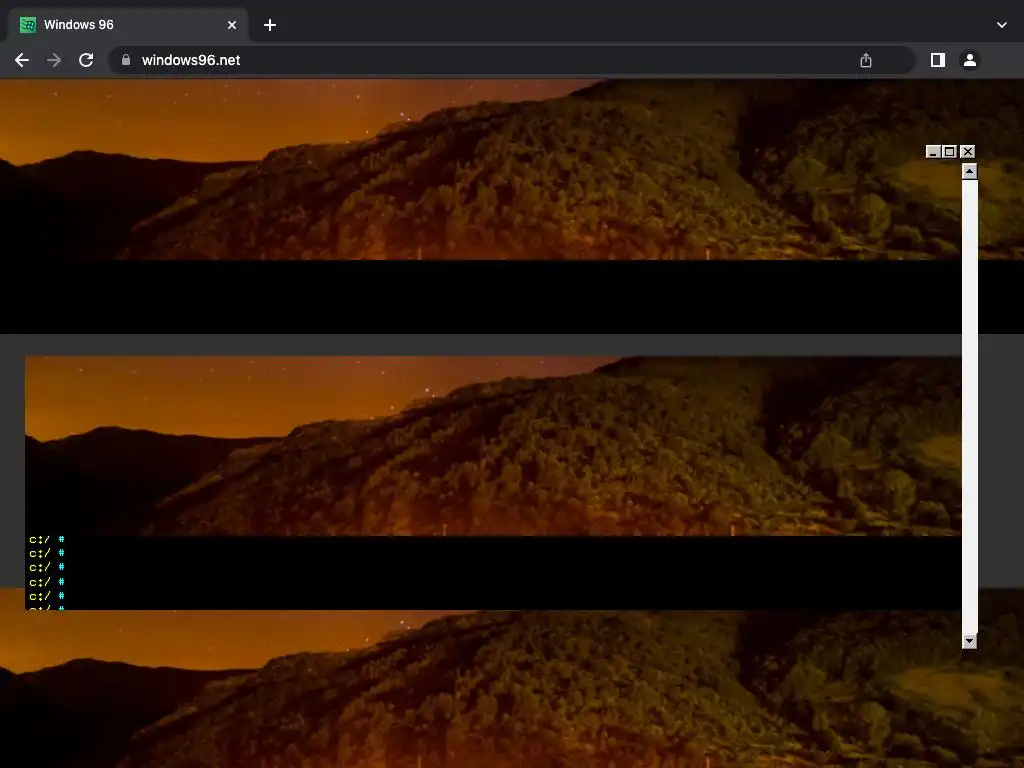
Task: Click the Windows 96 tab favicon
Action: point(27,25)
